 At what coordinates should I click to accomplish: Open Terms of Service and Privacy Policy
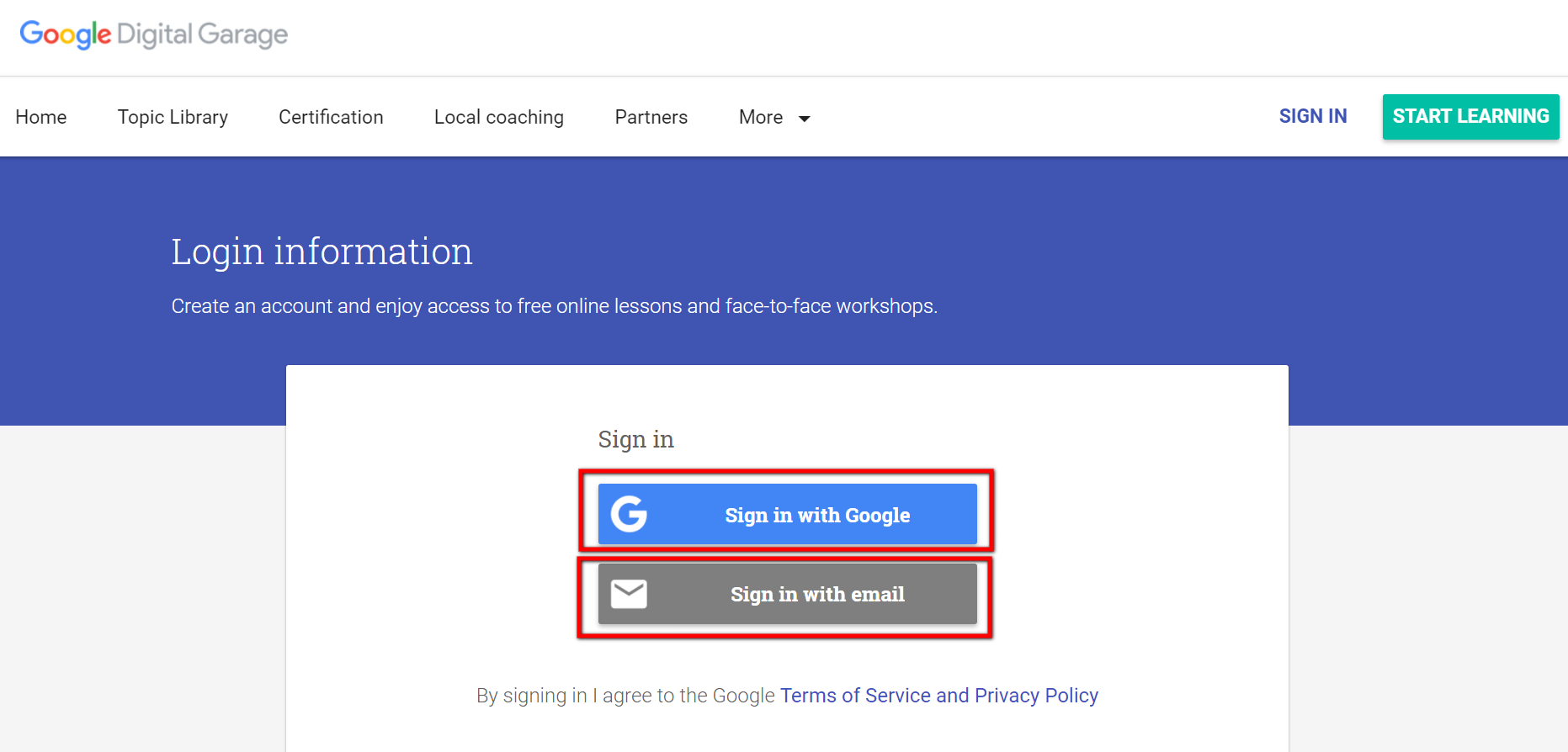(x=939, y=696)
